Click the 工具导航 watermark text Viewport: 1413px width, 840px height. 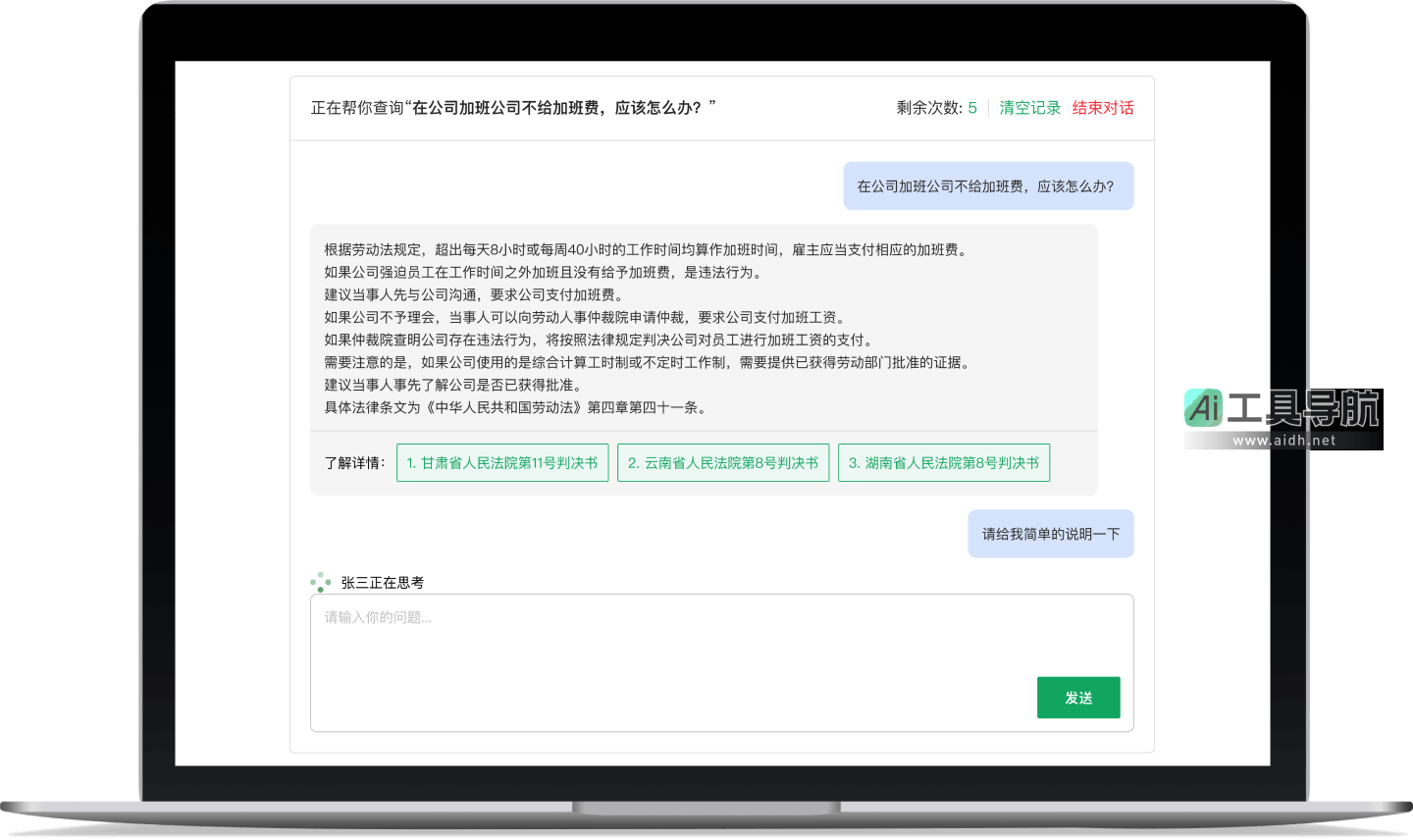click(x=1303, y=408)
